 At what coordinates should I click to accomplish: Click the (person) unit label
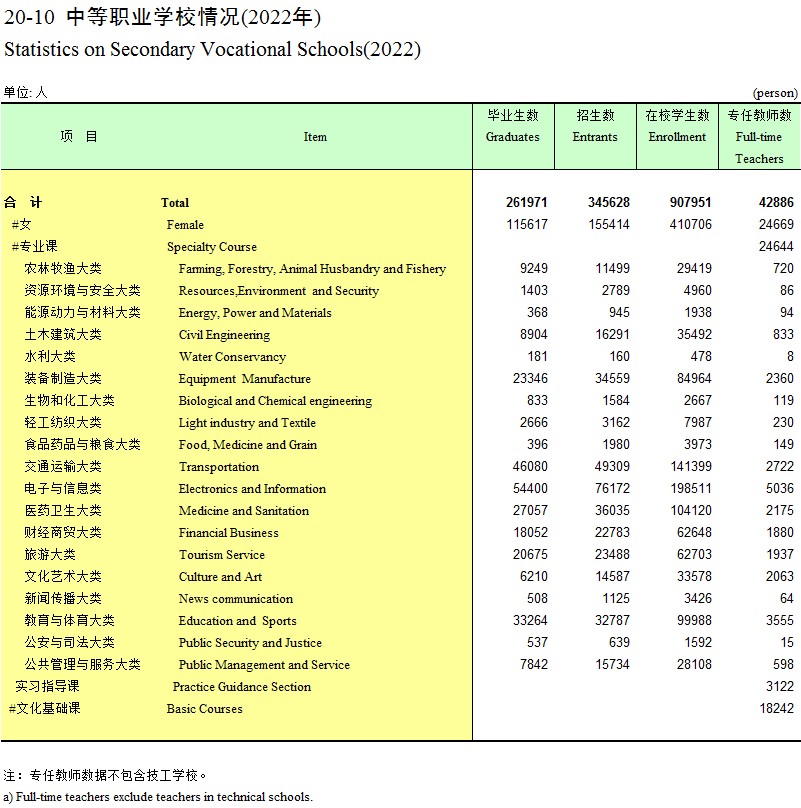coord(775,93)
